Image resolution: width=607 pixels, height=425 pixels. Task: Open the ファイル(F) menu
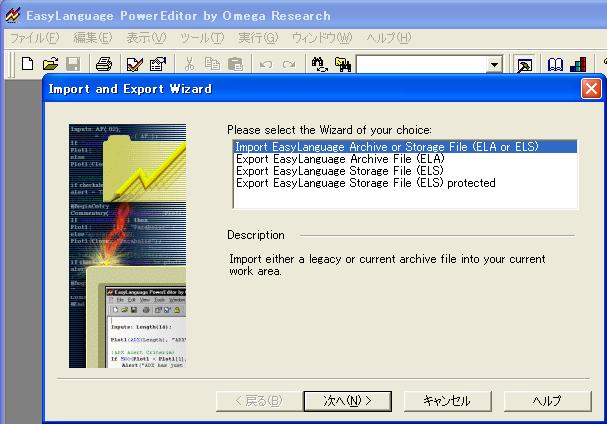[34, 38]
